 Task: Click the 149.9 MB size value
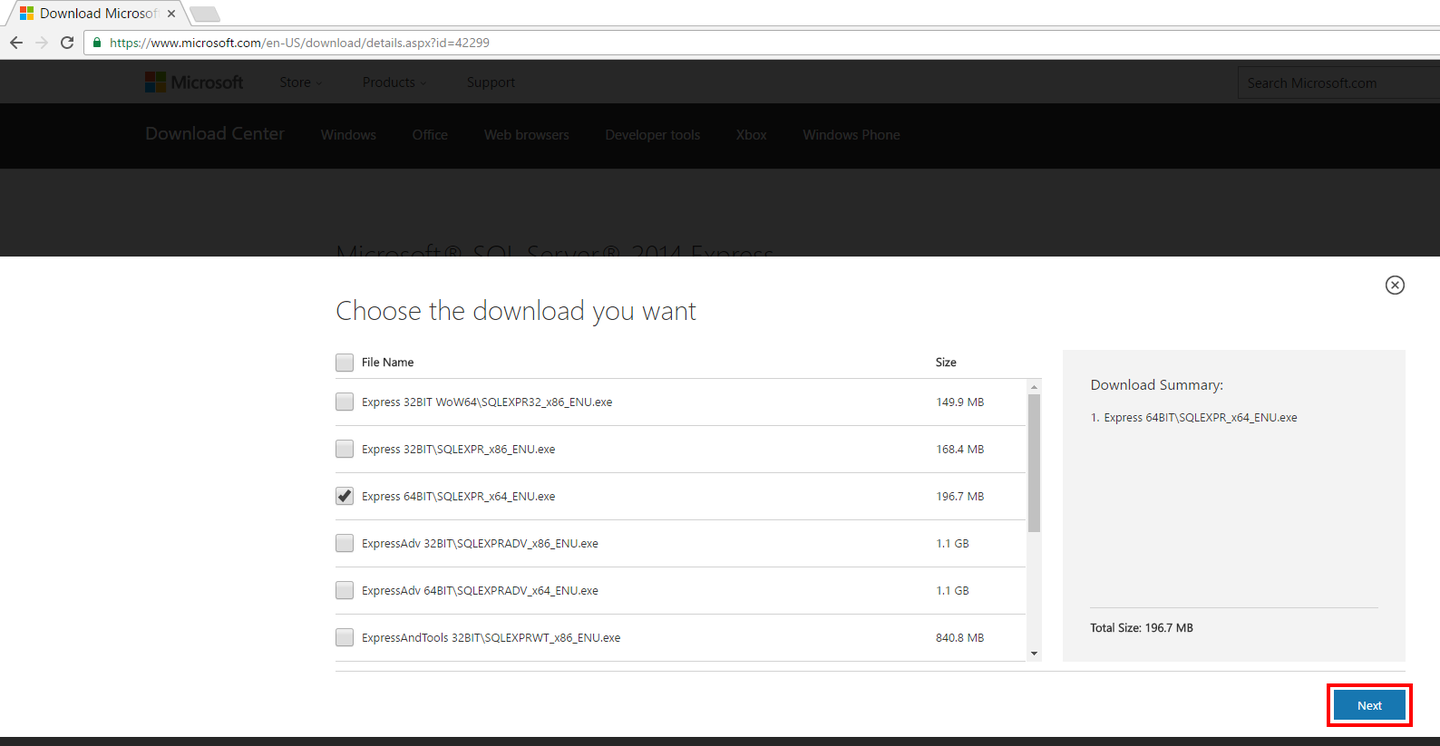pos(960,402)
